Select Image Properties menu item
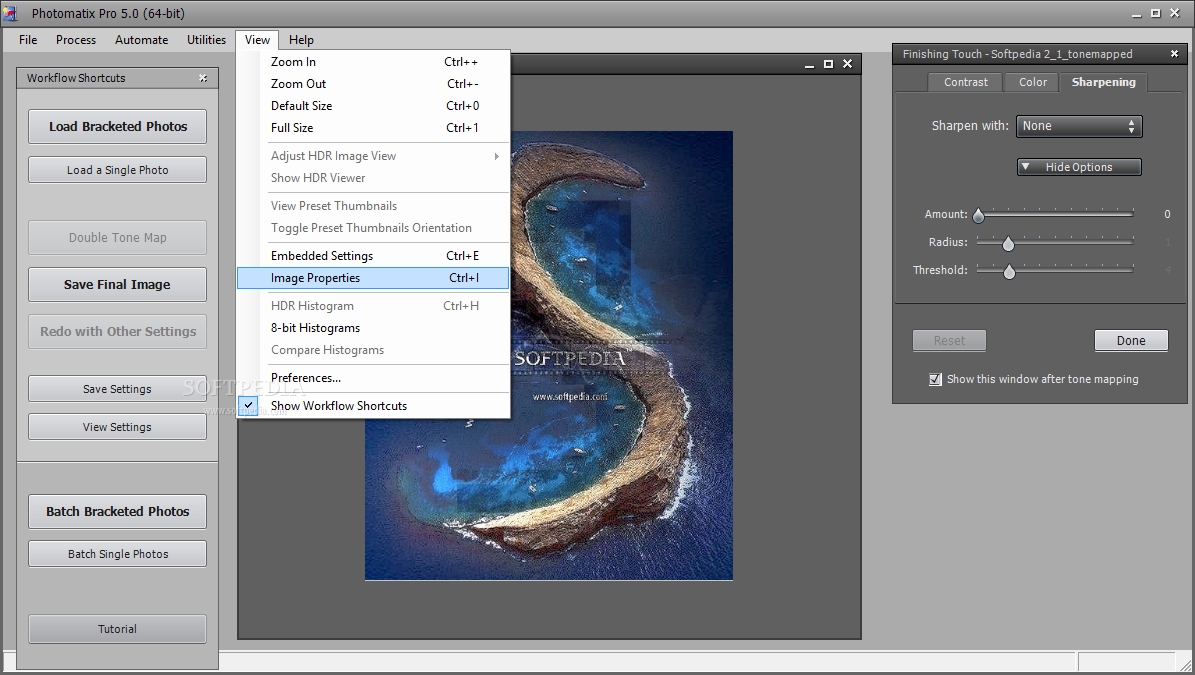The image size is (1195, 675). pyautogui.click(x=373, y=278)
